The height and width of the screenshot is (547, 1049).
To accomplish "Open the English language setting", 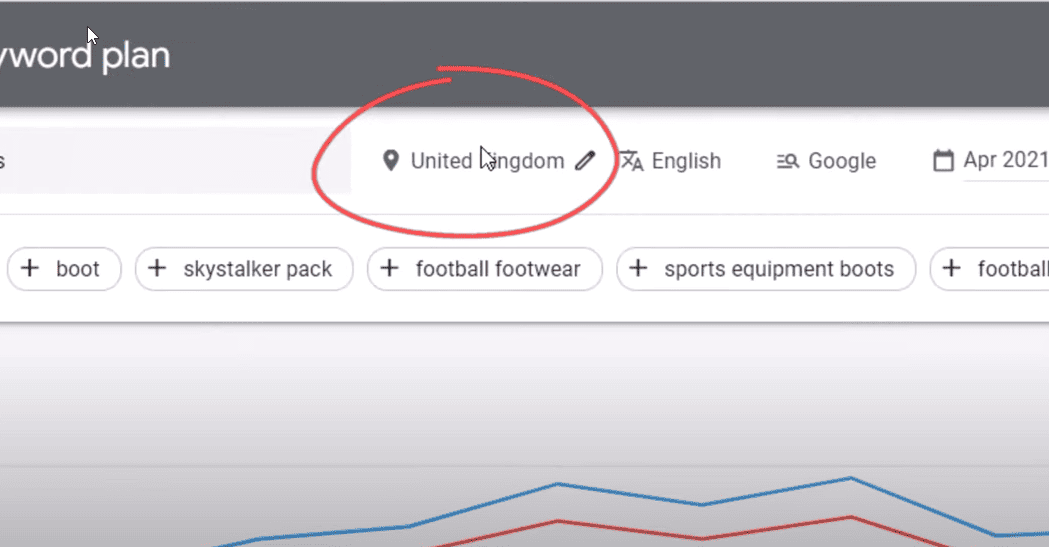I will pos(670,160).
